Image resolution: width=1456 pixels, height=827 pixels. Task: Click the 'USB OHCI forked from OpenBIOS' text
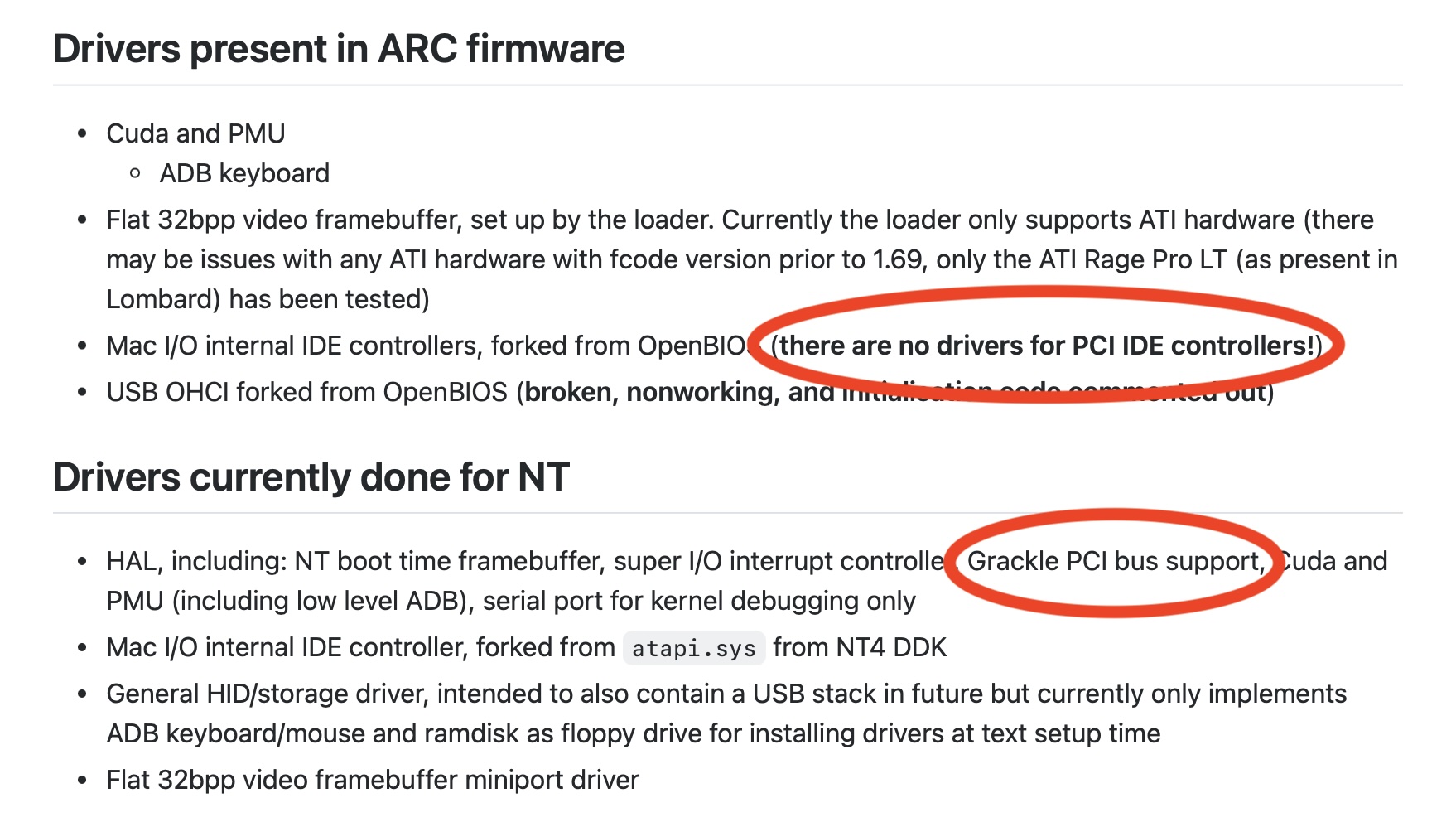[306, 392]
